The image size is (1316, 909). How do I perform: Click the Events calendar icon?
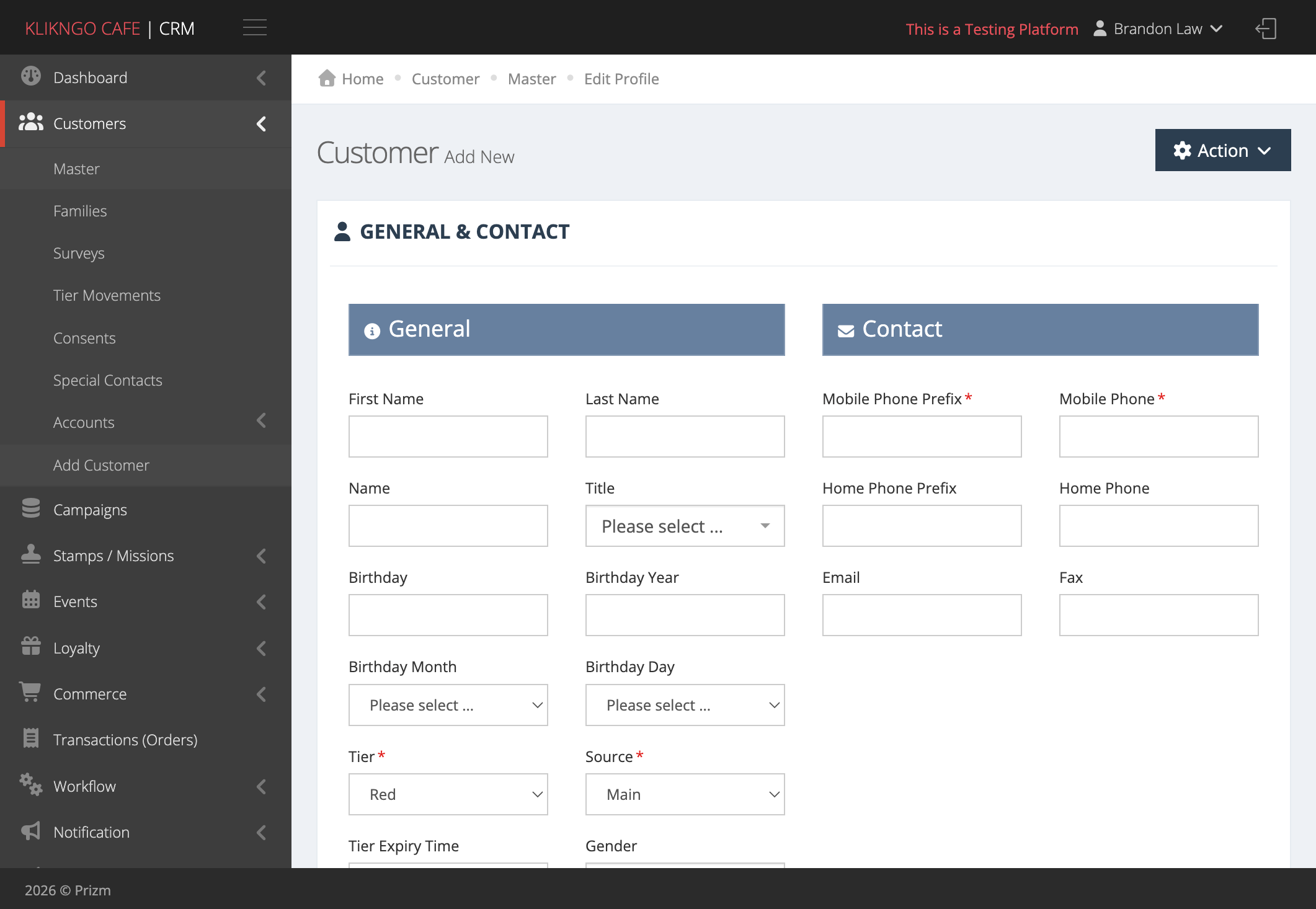[x=30, y=600]
